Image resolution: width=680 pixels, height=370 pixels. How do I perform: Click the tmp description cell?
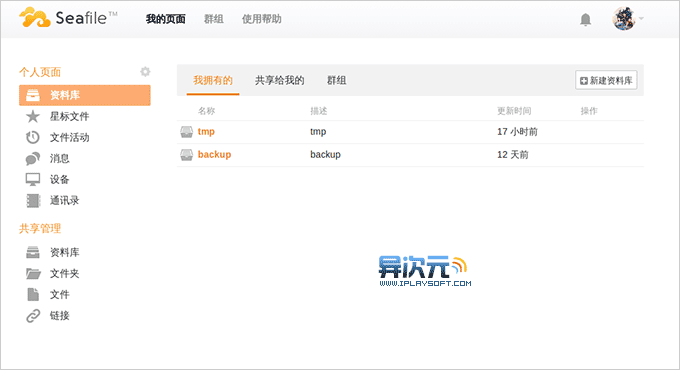(x=318, y=132)
